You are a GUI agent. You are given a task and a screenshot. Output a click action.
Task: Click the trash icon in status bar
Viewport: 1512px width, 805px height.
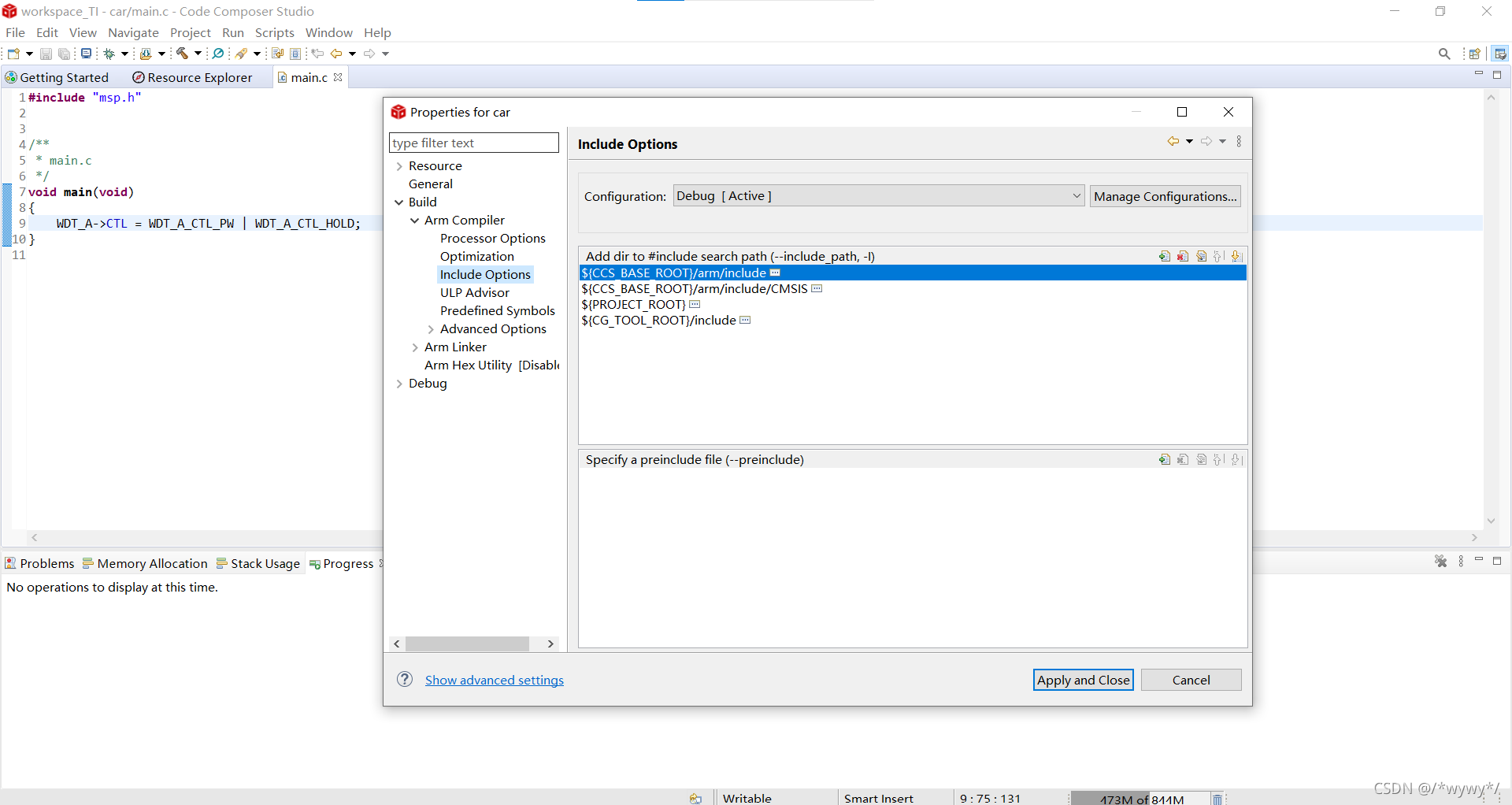click(1217, 799)
